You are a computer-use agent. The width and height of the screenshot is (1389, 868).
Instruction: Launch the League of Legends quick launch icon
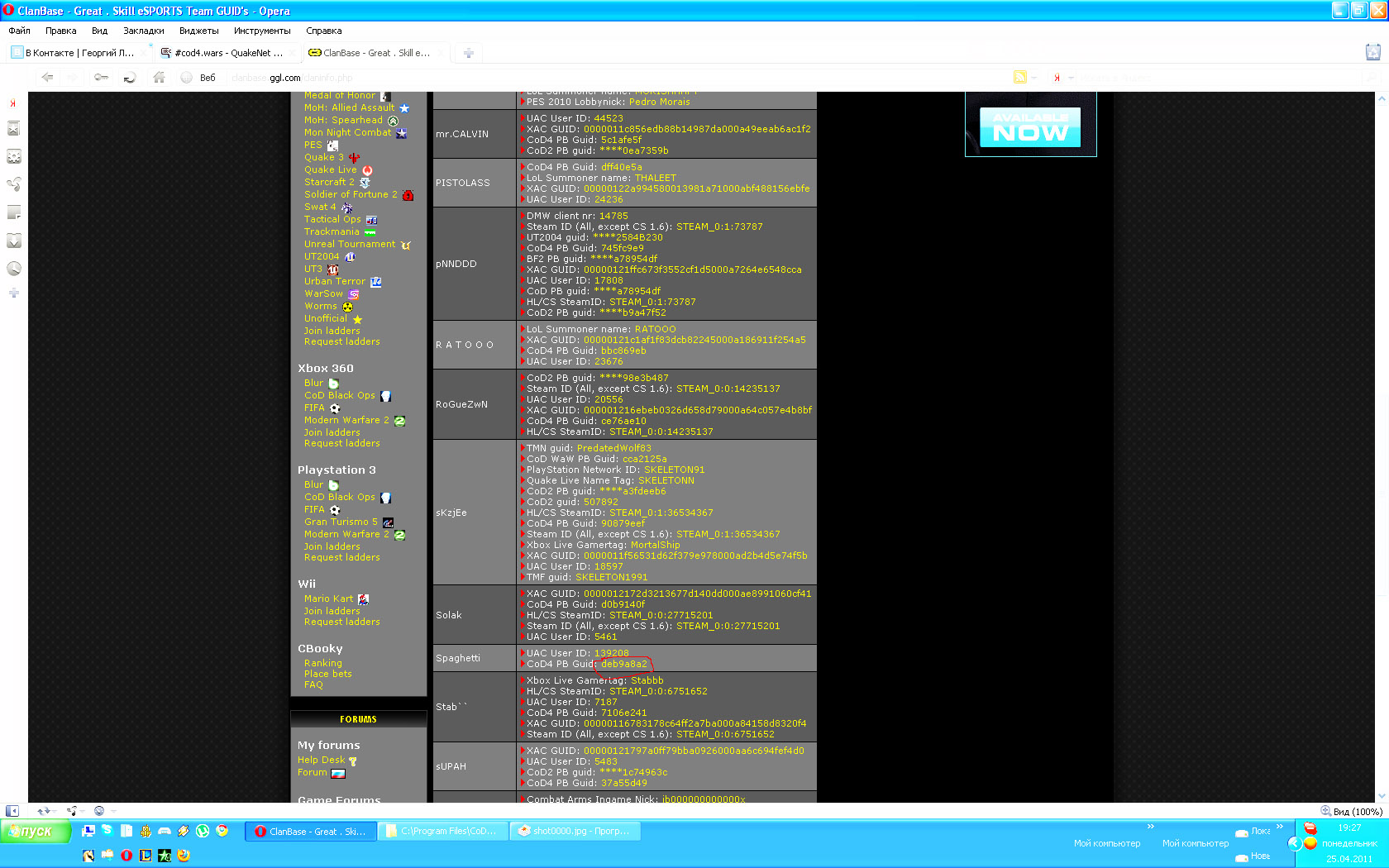(146, 856)
